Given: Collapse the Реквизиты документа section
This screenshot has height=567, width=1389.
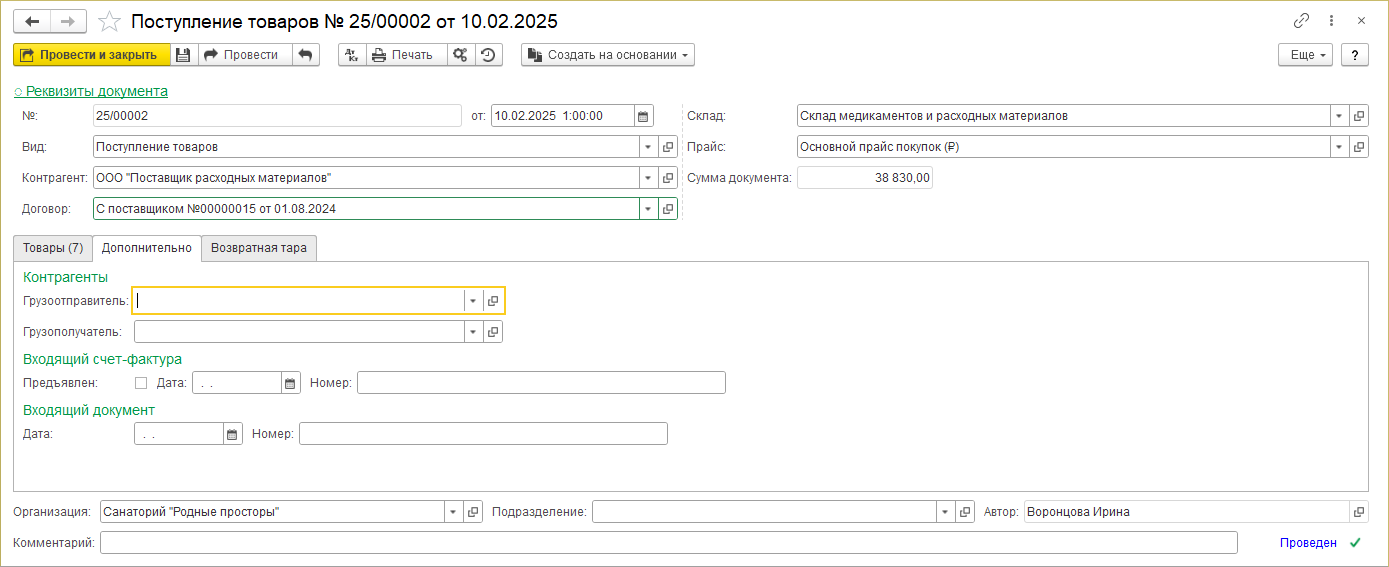Looking at the screenshot, I should [91, 91].
